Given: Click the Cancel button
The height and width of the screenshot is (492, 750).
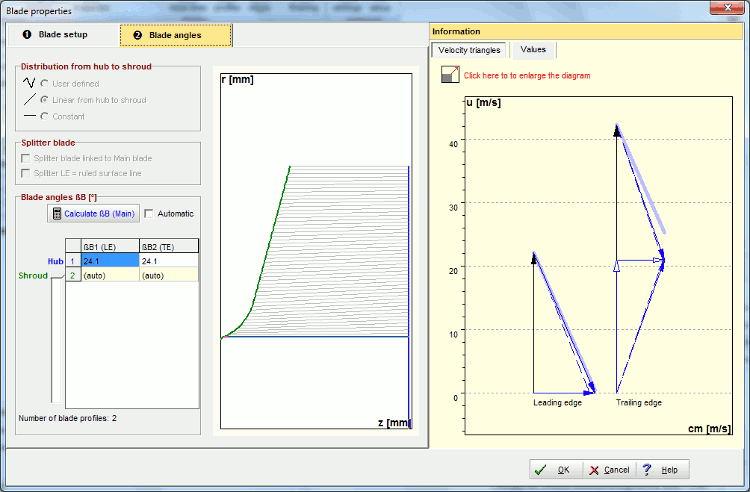Looking at the screenshot, I should click(x=609, y=470).
